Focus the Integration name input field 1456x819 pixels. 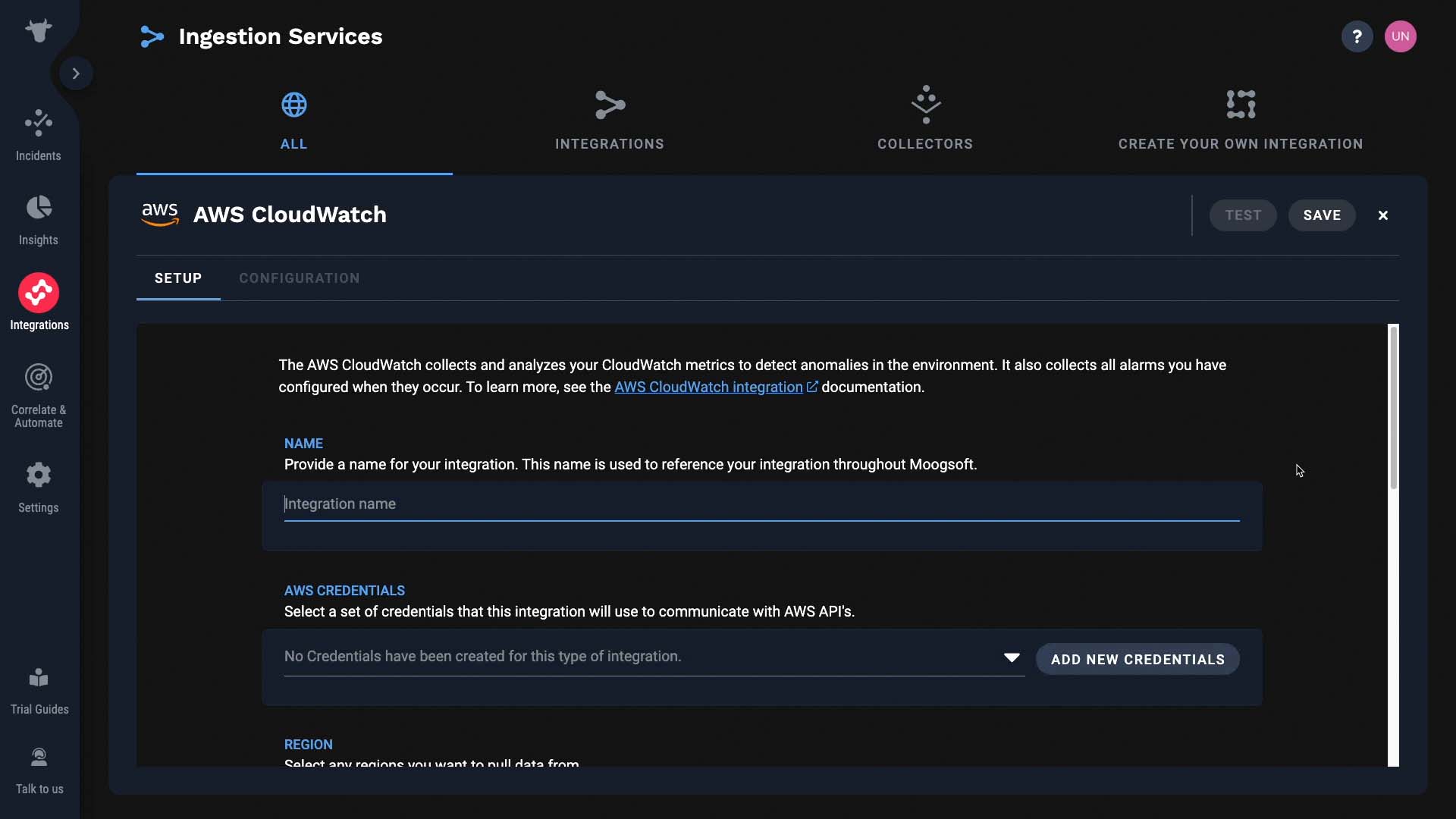762,504
